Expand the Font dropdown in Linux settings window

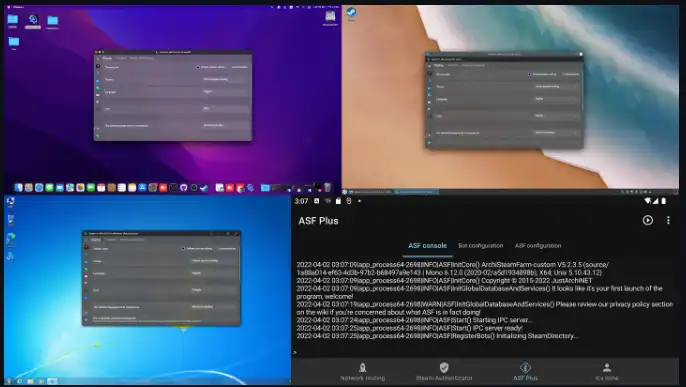tap(556, 116)
